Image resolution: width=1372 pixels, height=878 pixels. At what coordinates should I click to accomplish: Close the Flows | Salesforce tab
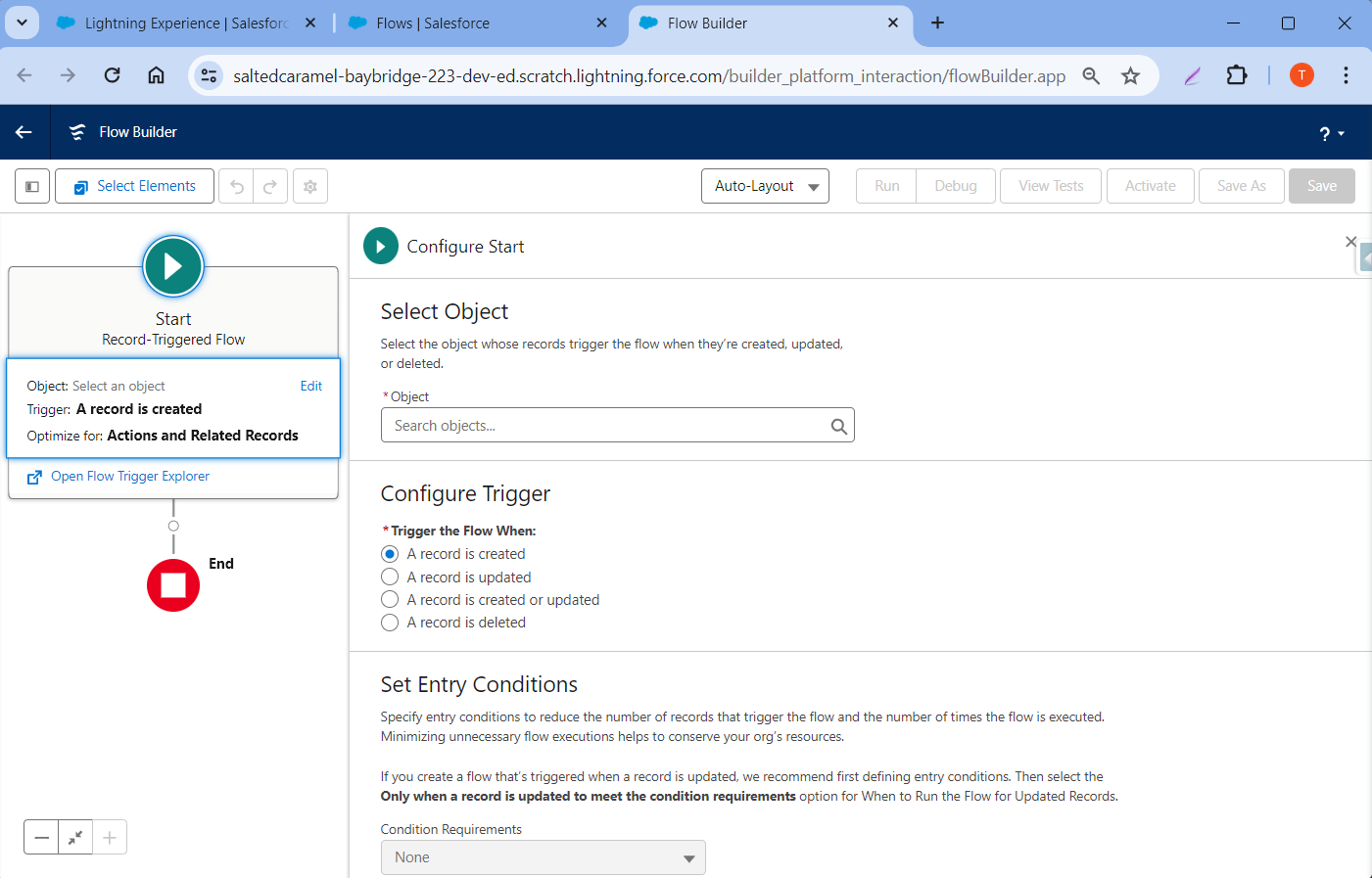601,23
